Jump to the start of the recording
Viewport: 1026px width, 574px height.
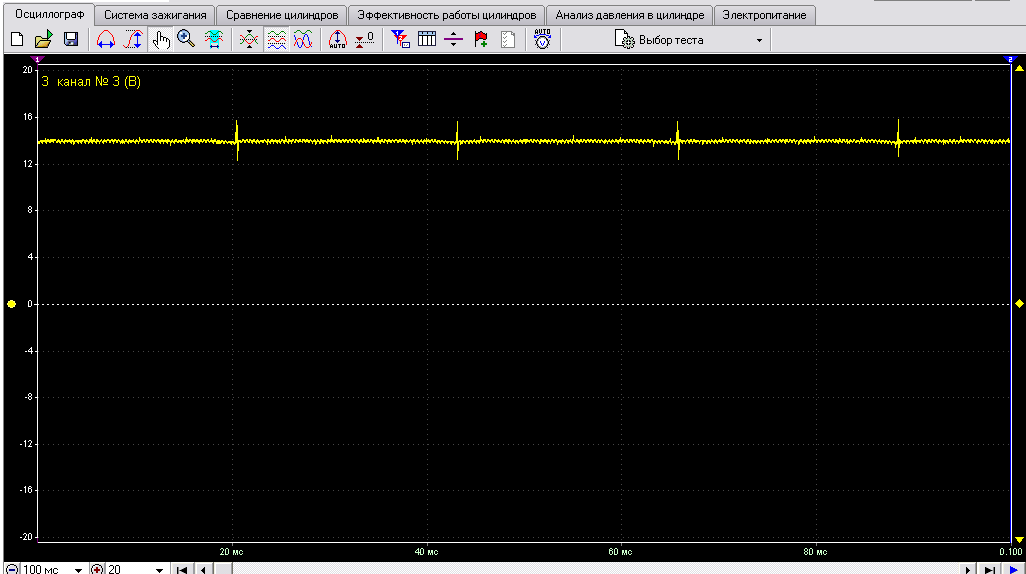[x=183, y=569]
